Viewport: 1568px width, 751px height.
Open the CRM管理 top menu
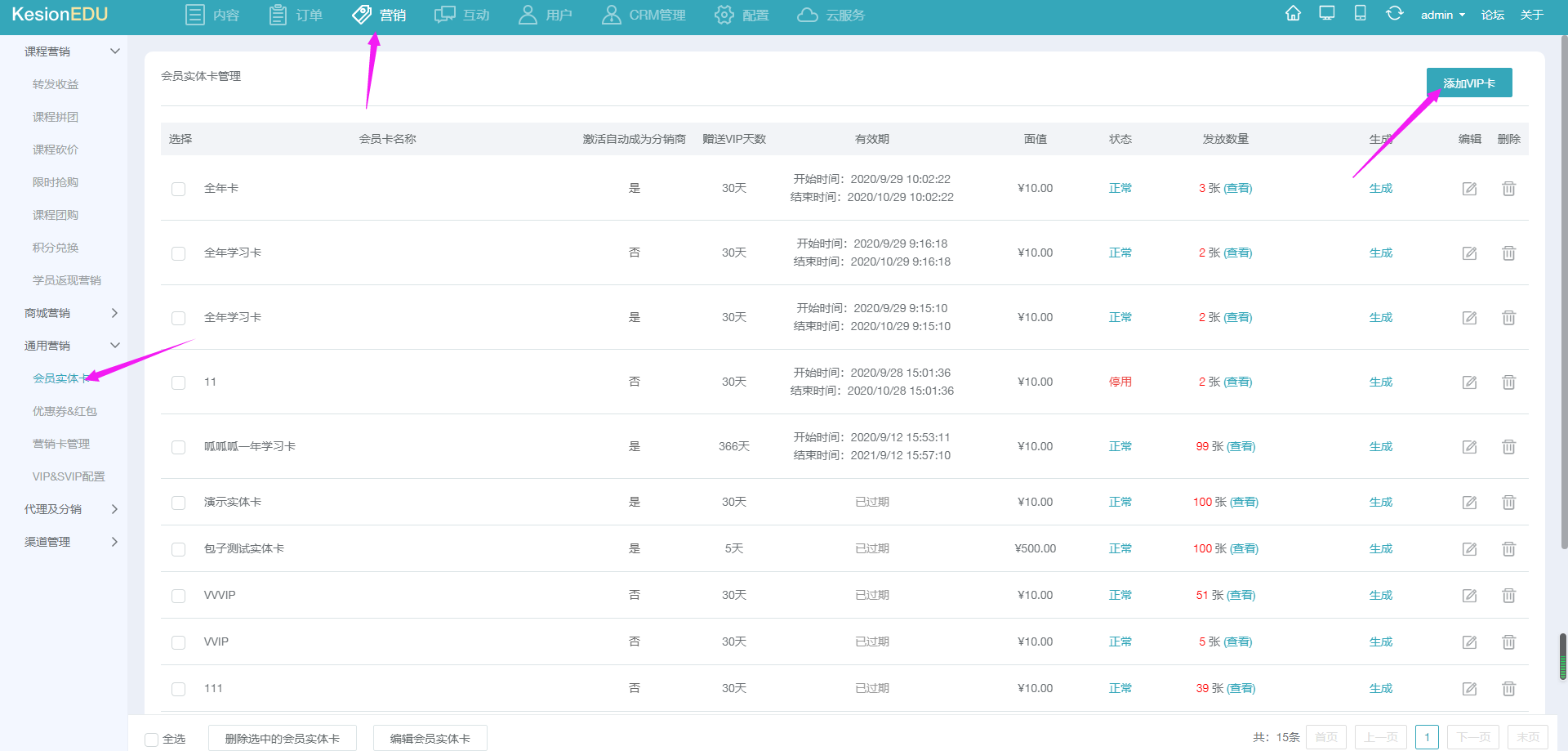644,15
